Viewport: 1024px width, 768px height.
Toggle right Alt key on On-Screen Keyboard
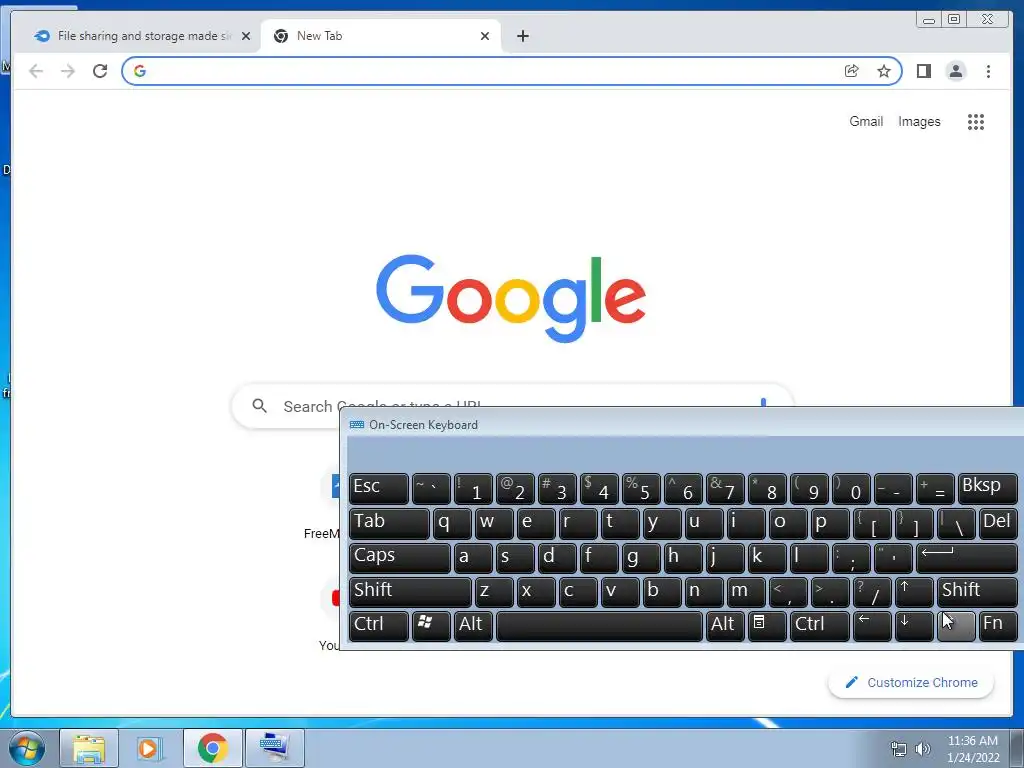(x=725, y=626)
